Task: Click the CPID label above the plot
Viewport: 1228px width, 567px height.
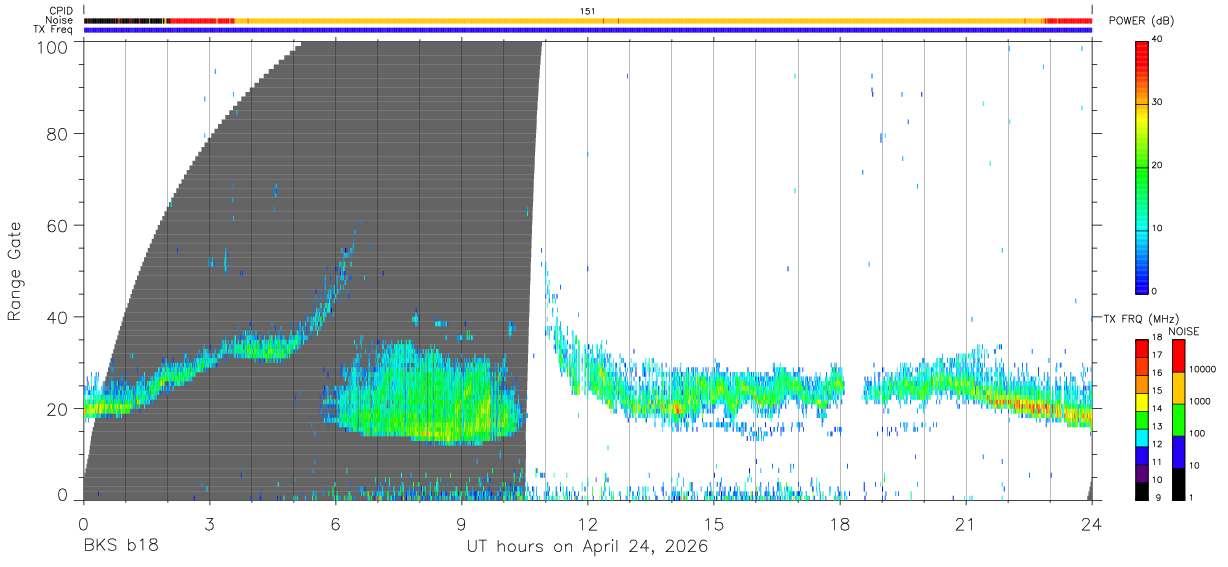Action: (x=60, y=11)
